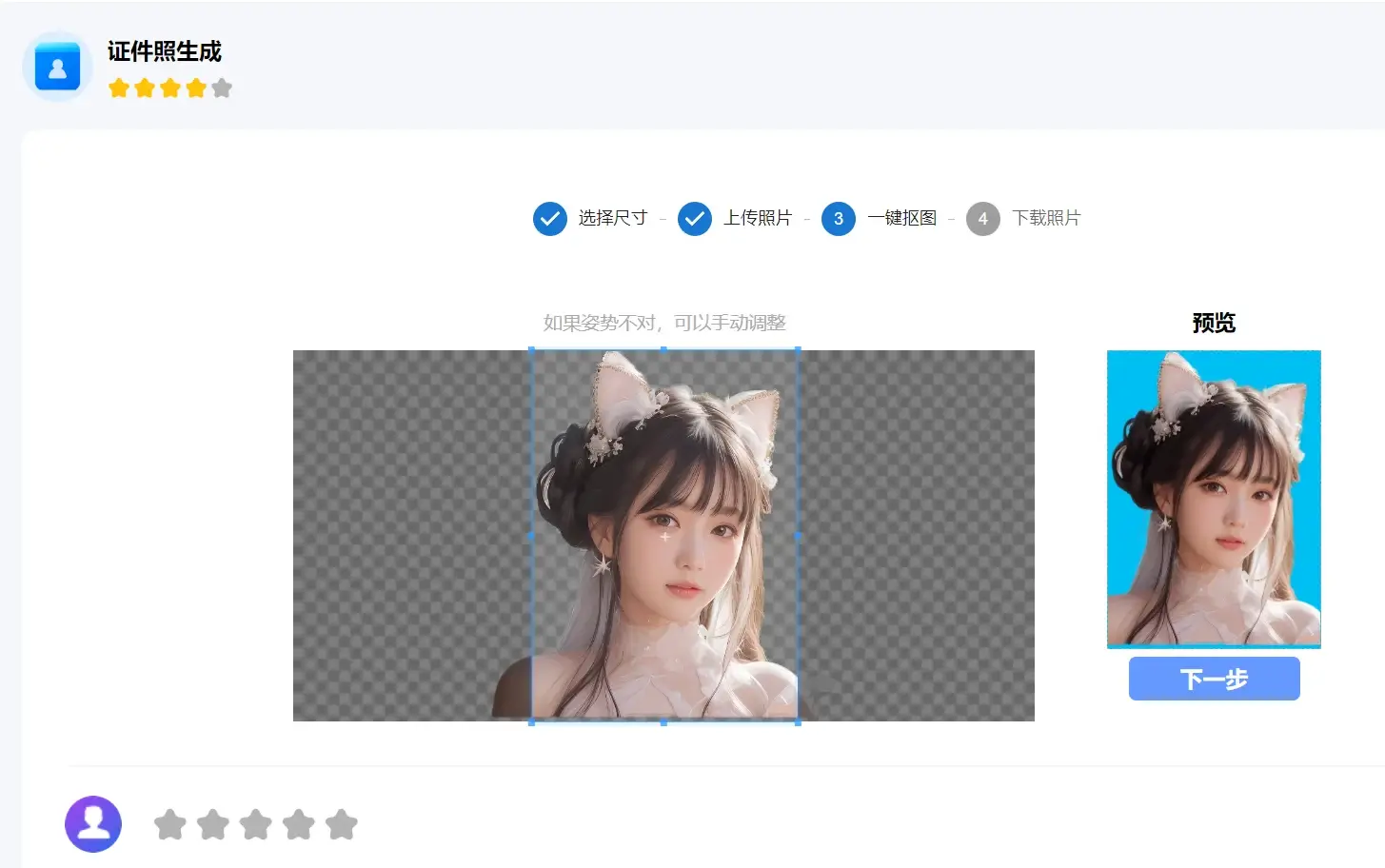The height and width of the screenshot is (868, 1385).
Task: Rate two stars in the review row
Action: [x=213, y=824]
